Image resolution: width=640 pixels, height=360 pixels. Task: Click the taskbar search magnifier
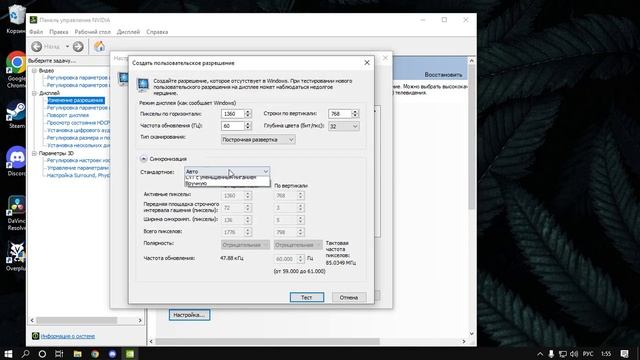(25, 354)
